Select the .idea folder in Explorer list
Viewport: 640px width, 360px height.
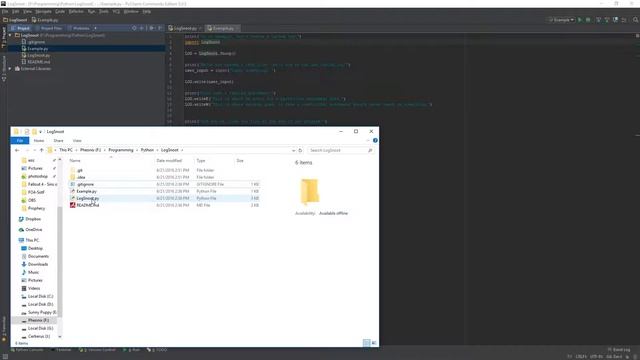[x=81, y=177]
